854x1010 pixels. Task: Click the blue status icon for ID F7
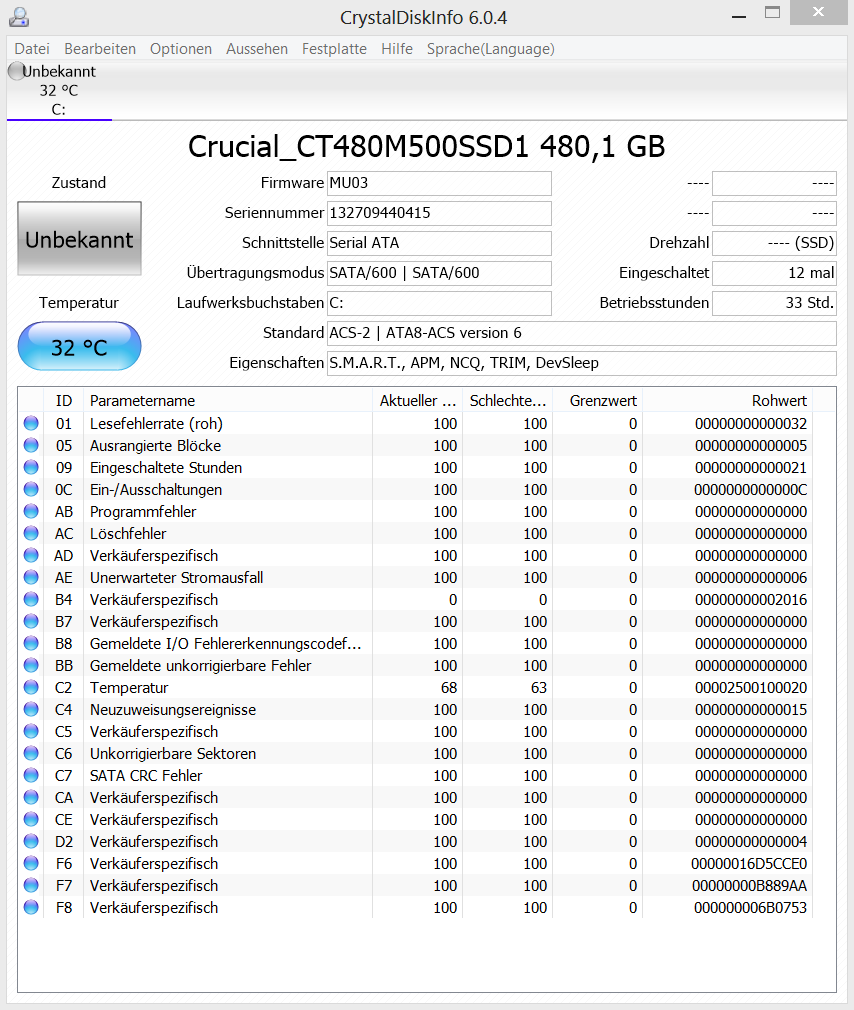[31, 885]
